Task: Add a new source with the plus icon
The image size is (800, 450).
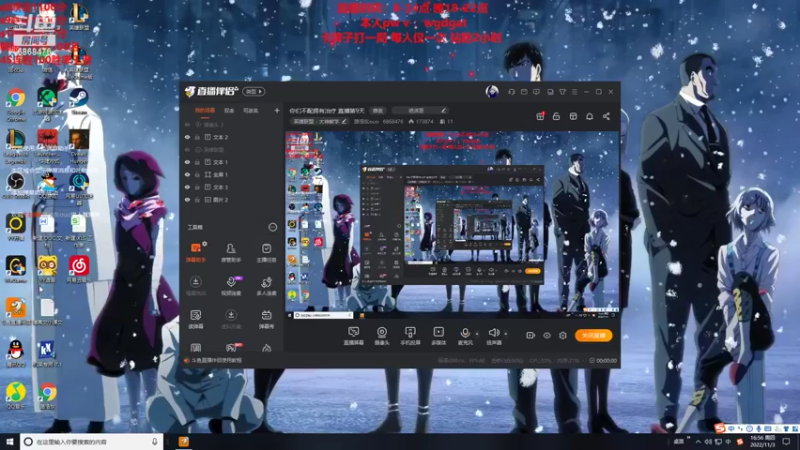Action: tap(277, 110)
